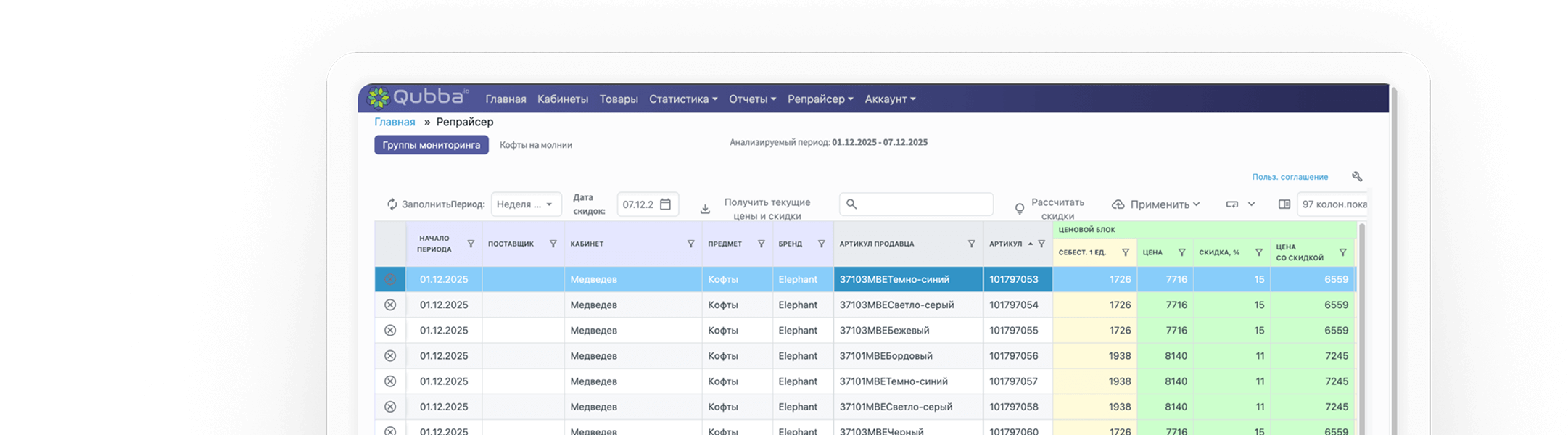Filter the Скидка, % column
Screen dimensions: 1568x435
[1258, 252]
